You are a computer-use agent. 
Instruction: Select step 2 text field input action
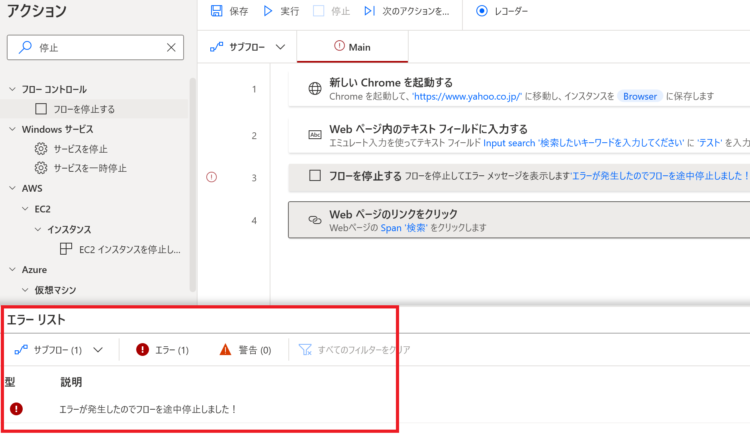point(519,135)
